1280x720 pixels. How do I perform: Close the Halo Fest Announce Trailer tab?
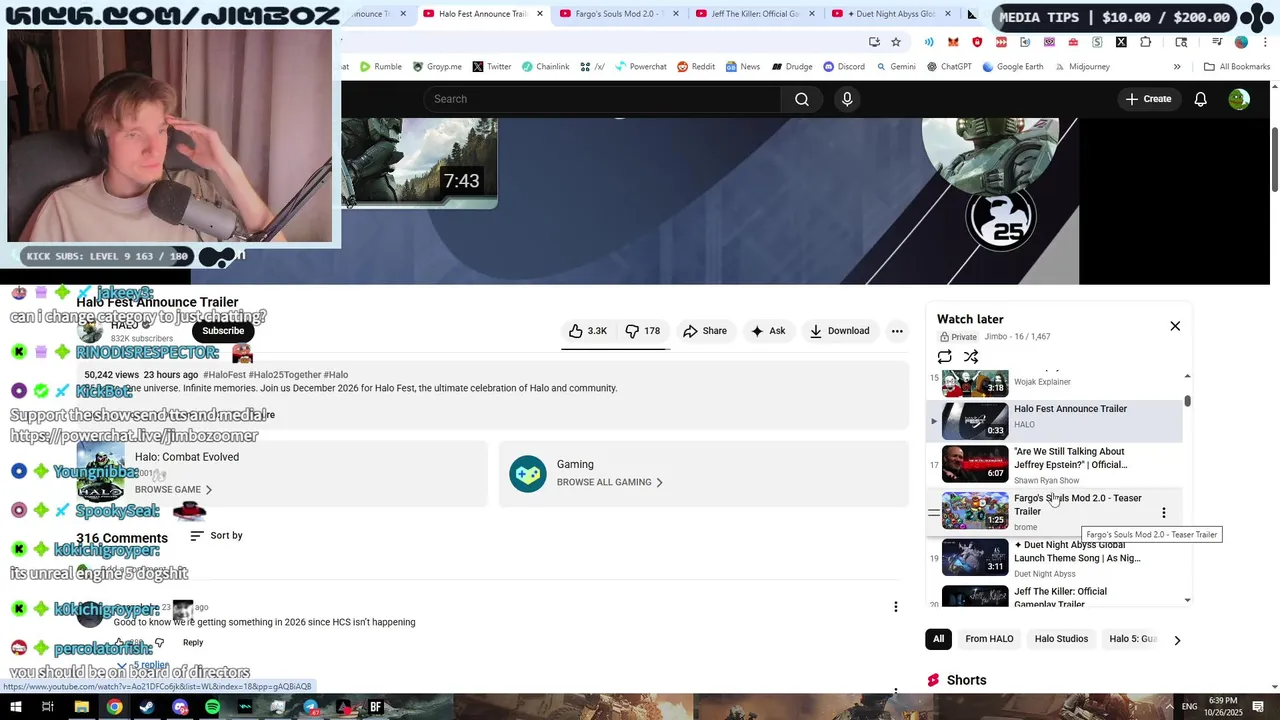[539, 14]
